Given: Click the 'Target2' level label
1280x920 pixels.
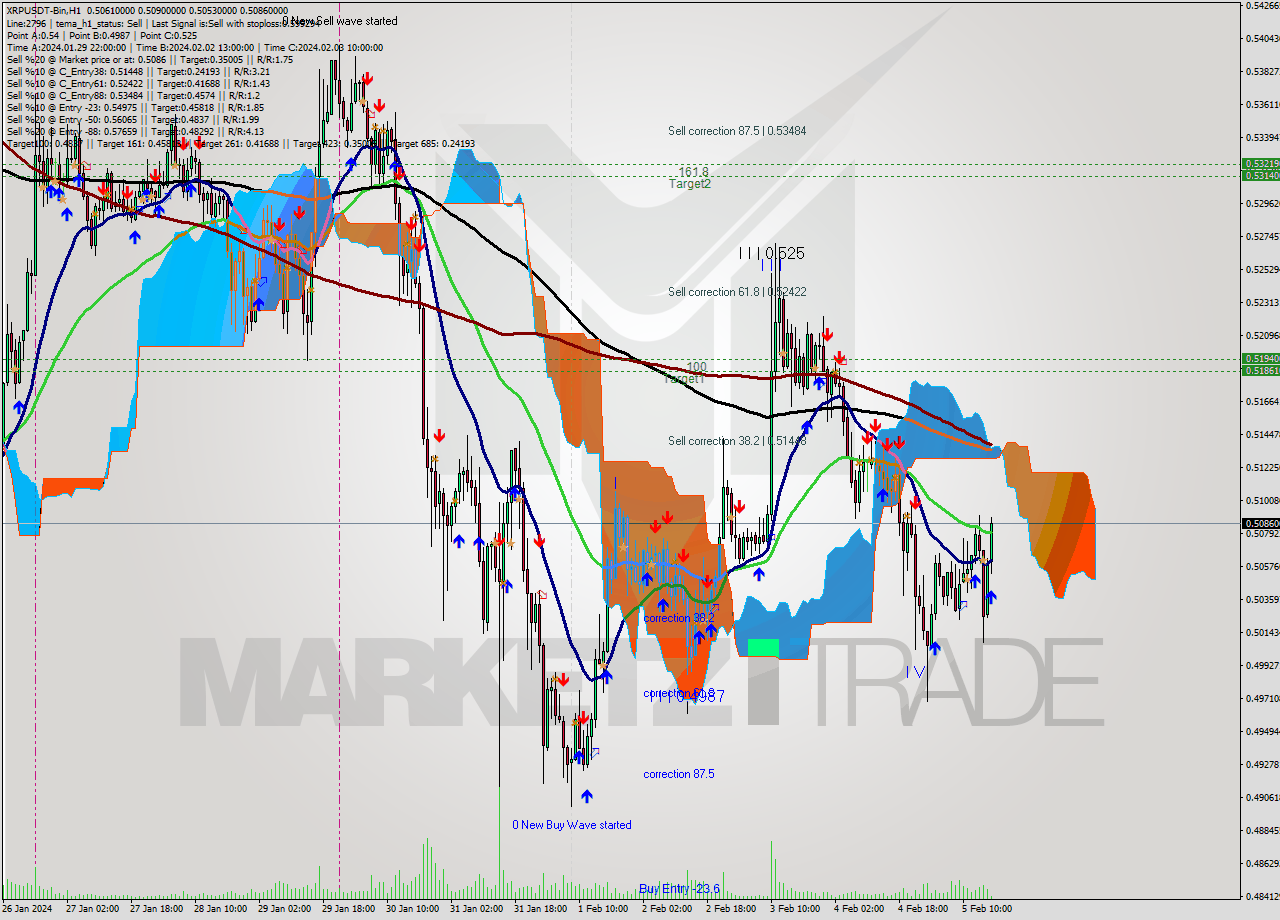Looking at the screenshot, I should tap(690, 184).
